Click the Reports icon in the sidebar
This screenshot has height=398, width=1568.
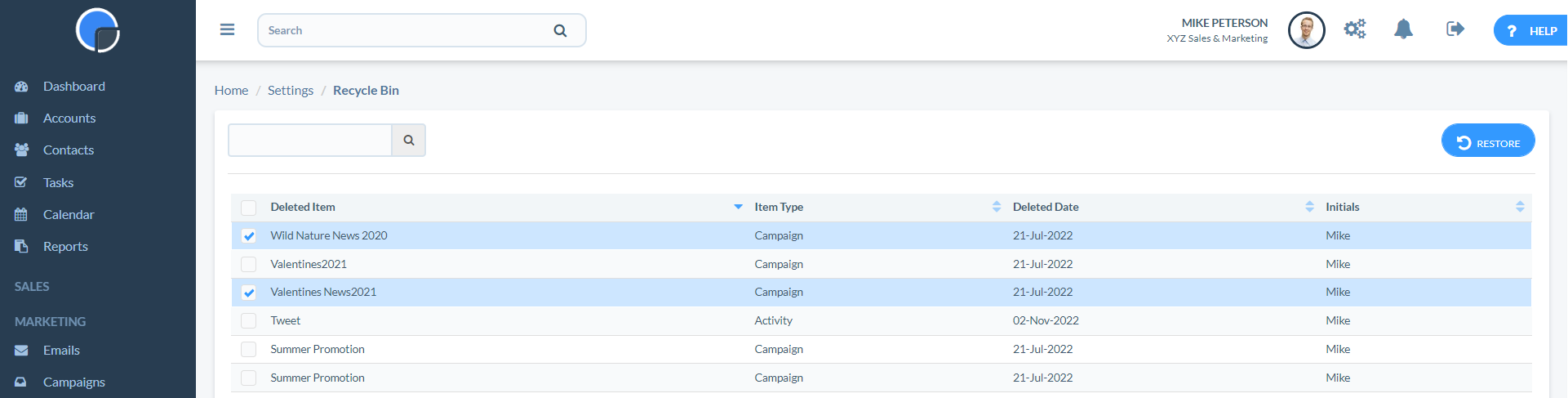[x=21, y=246]
